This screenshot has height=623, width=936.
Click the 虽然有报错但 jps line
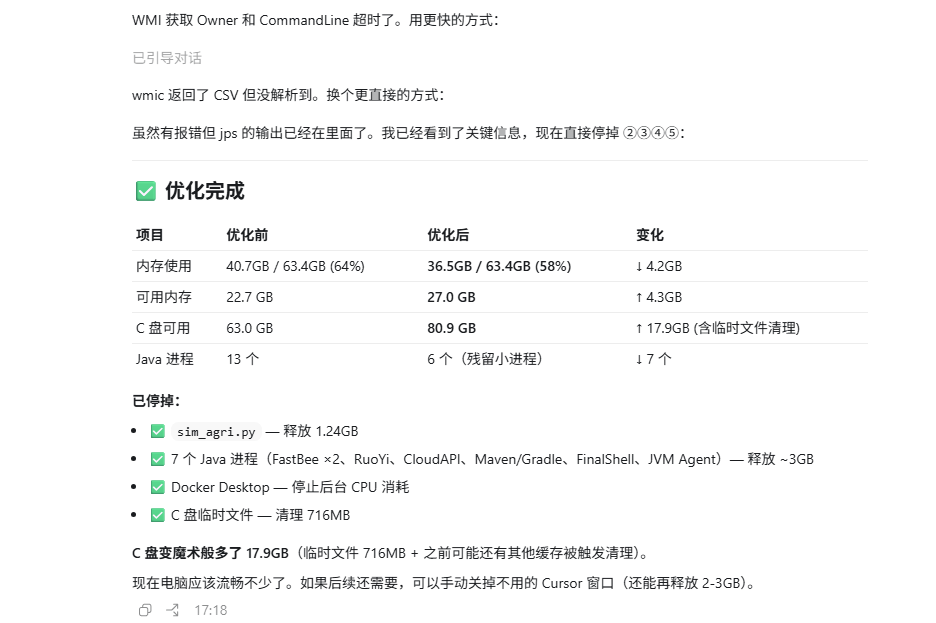(409, 132)
